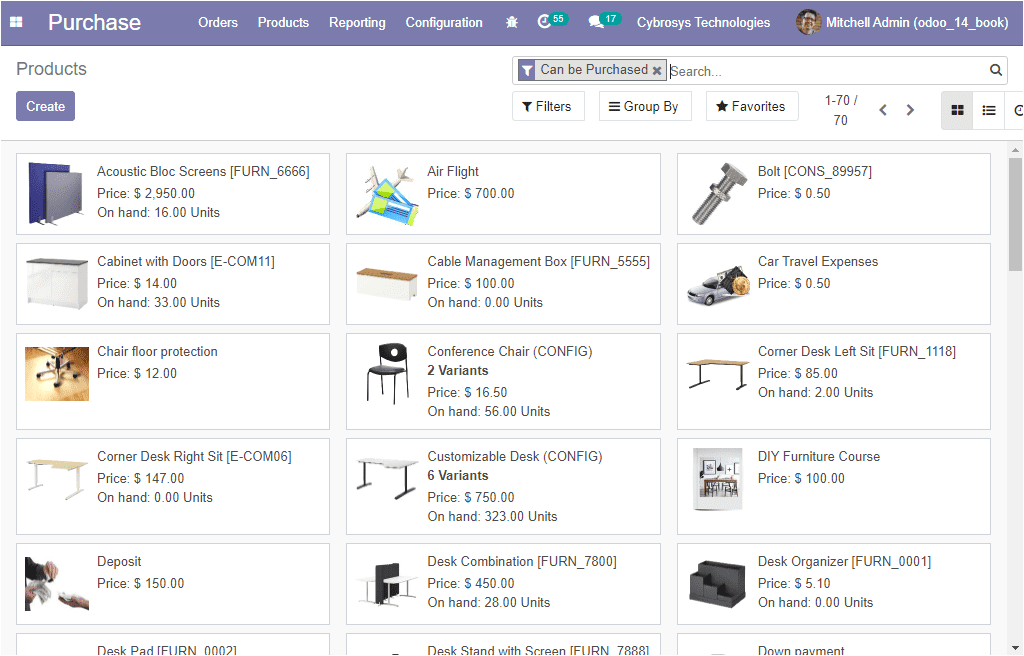Click the search magnifier icon
The width and height of the screenshot is (1024, 656).
pyautogui.click(x=995, y=70)
